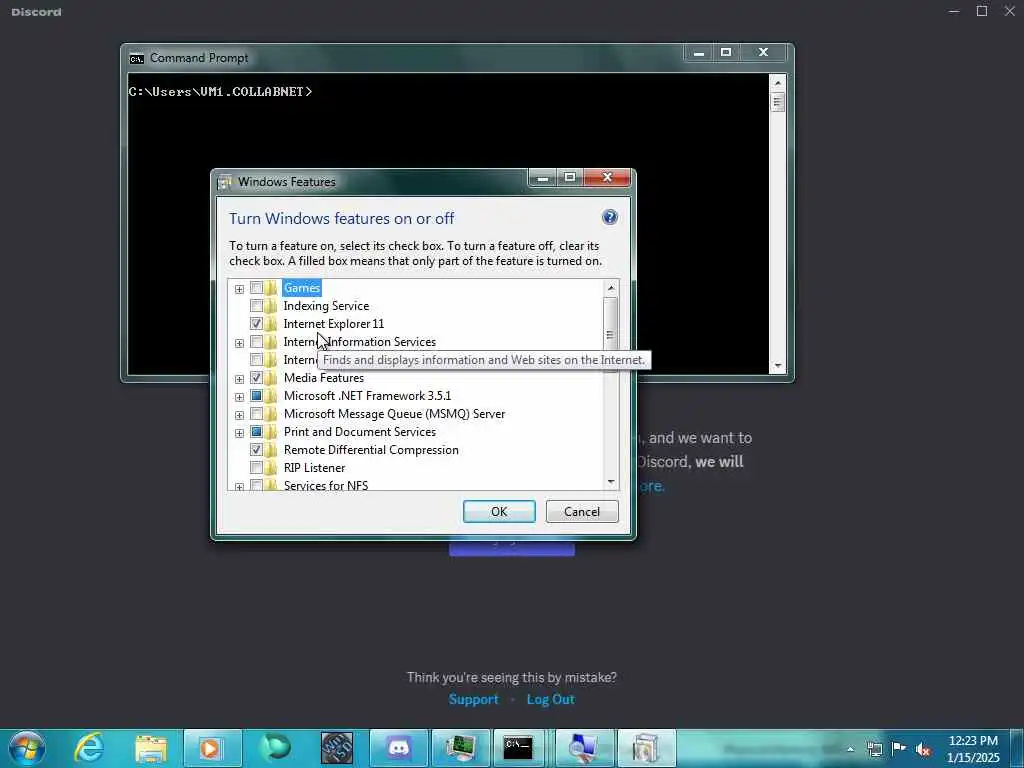Open the network tray icon
1024x768 pixels.
pos(874,749)
